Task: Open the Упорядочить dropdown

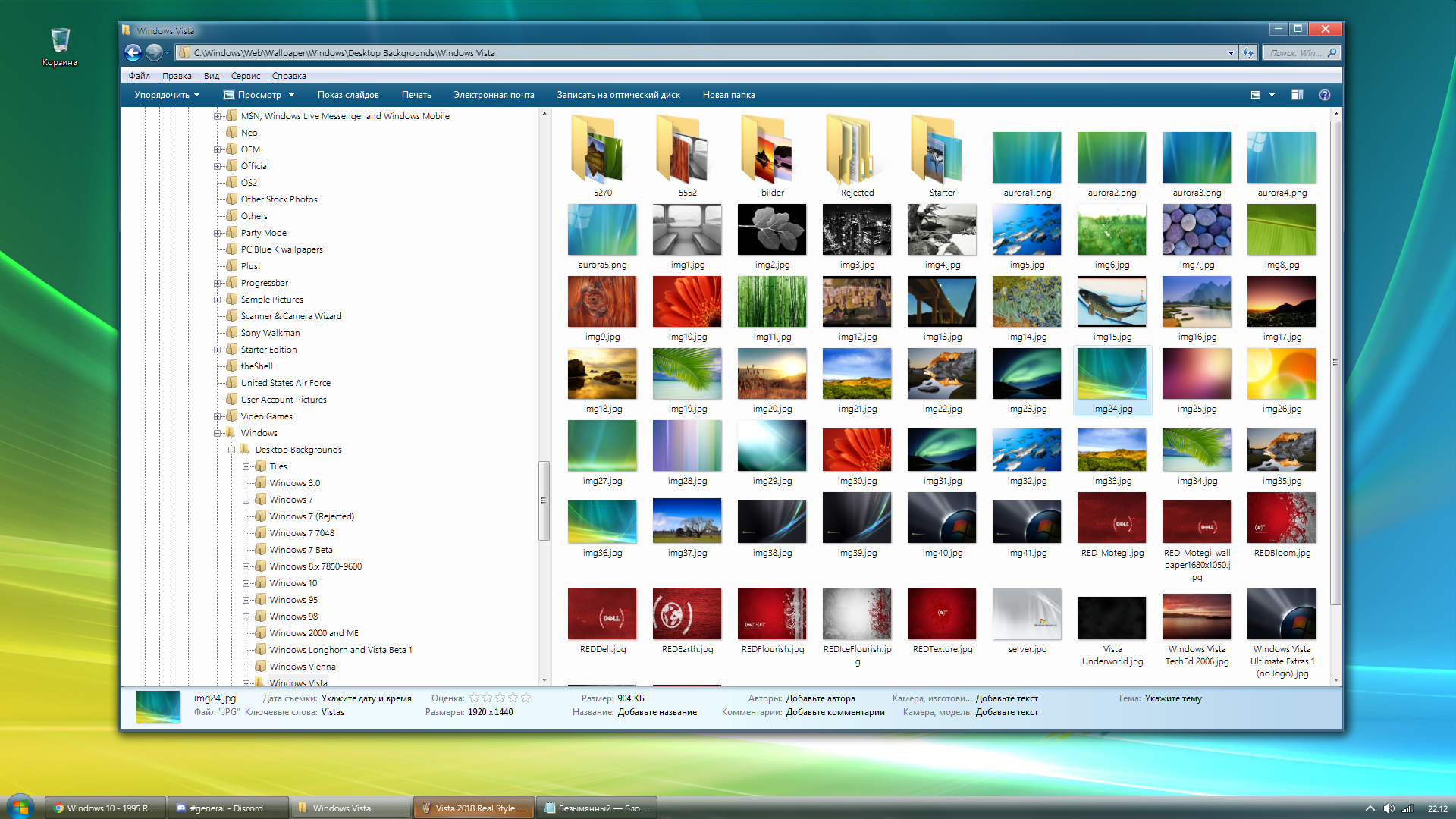Action: [167, 95]
